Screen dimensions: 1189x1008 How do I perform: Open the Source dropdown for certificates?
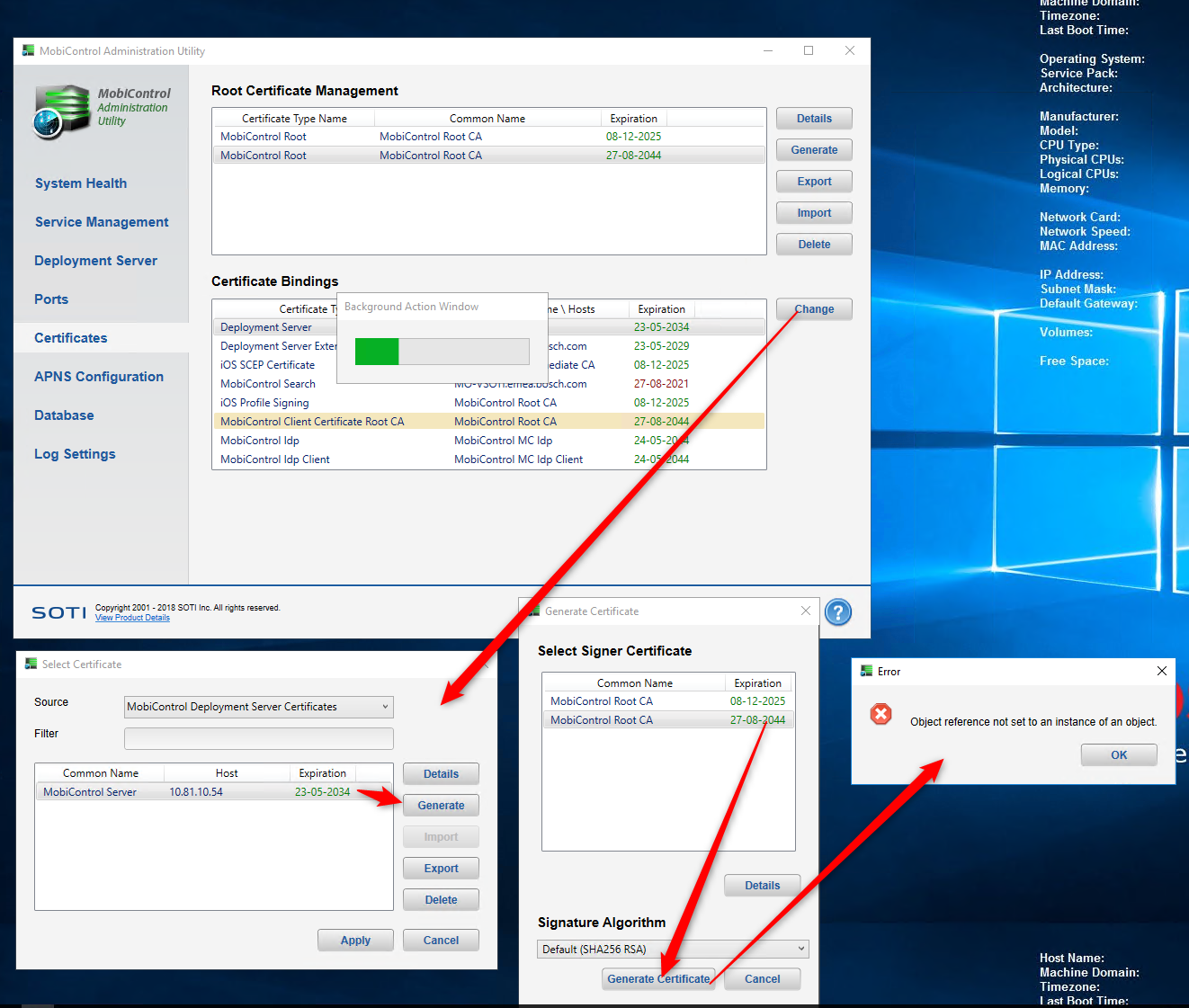258,707
